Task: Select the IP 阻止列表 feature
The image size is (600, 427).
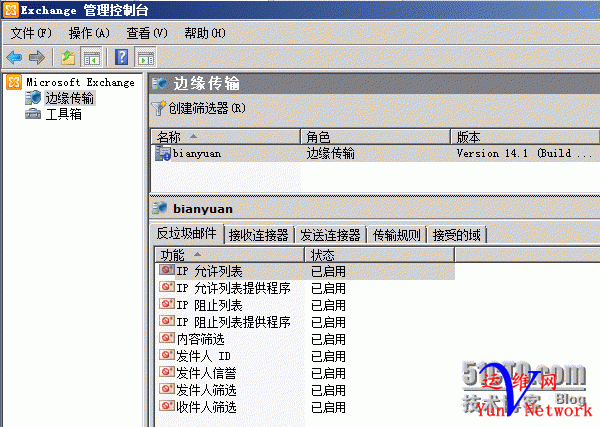Action: (x=209, y=305)
